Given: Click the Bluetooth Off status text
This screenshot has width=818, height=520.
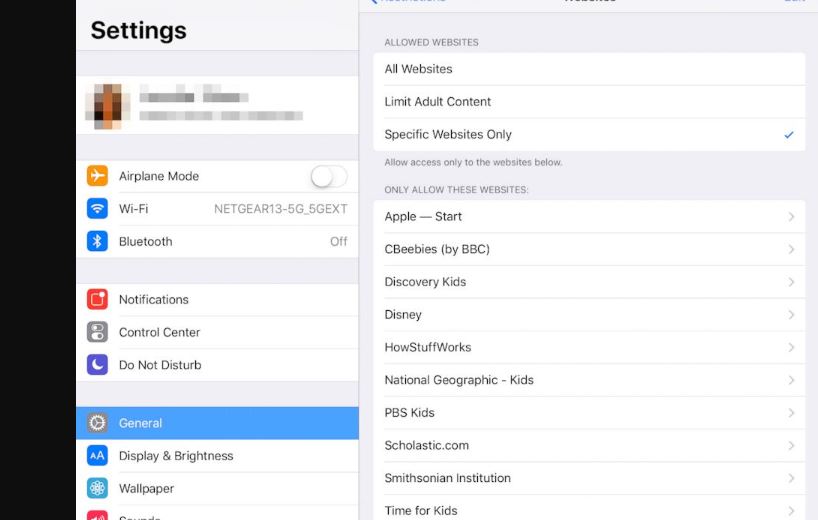Looking at the screenshot, I should click(339, 241).
